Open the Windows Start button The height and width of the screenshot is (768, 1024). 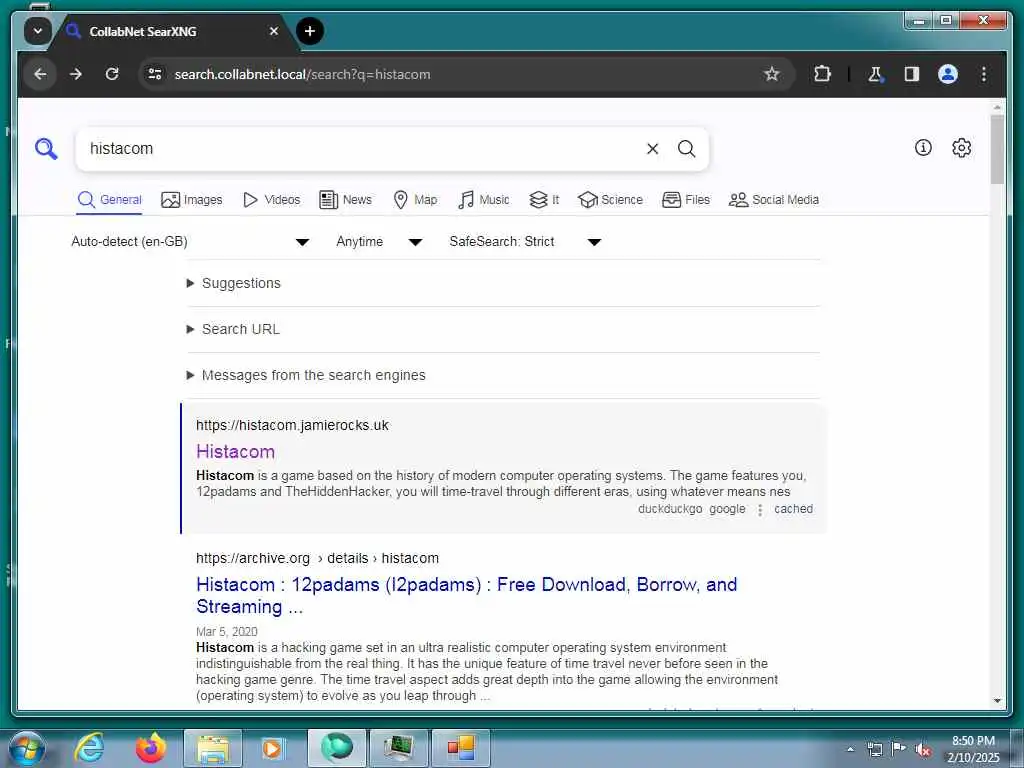point(26,748)
